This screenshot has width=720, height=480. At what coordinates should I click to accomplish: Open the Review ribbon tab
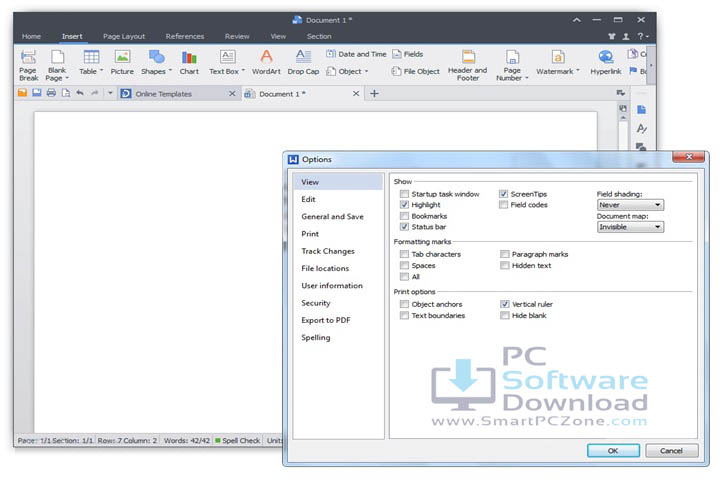[x=237, y=36]
